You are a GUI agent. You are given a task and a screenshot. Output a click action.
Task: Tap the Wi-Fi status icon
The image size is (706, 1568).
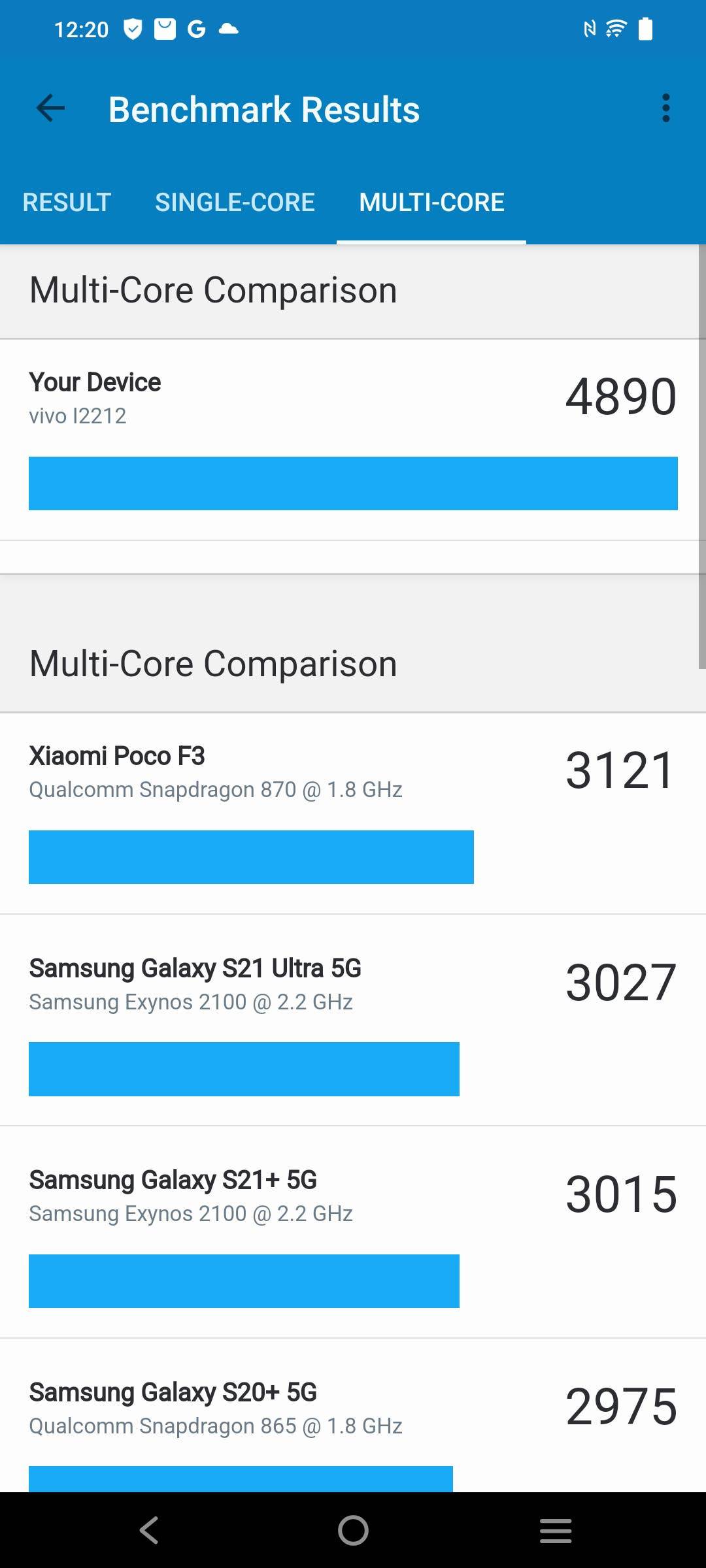616,29
